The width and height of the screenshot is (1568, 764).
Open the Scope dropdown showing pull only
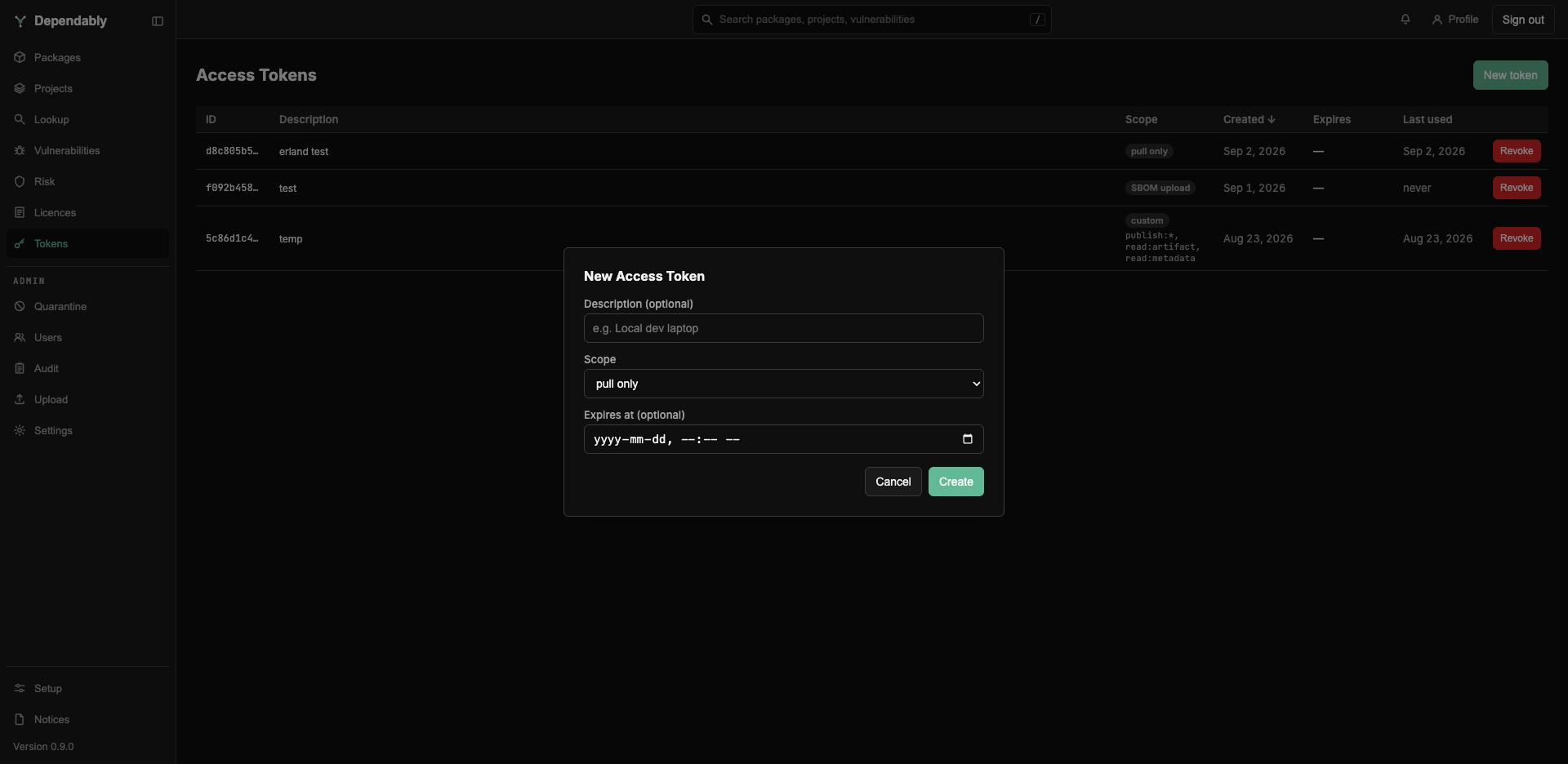784,384
